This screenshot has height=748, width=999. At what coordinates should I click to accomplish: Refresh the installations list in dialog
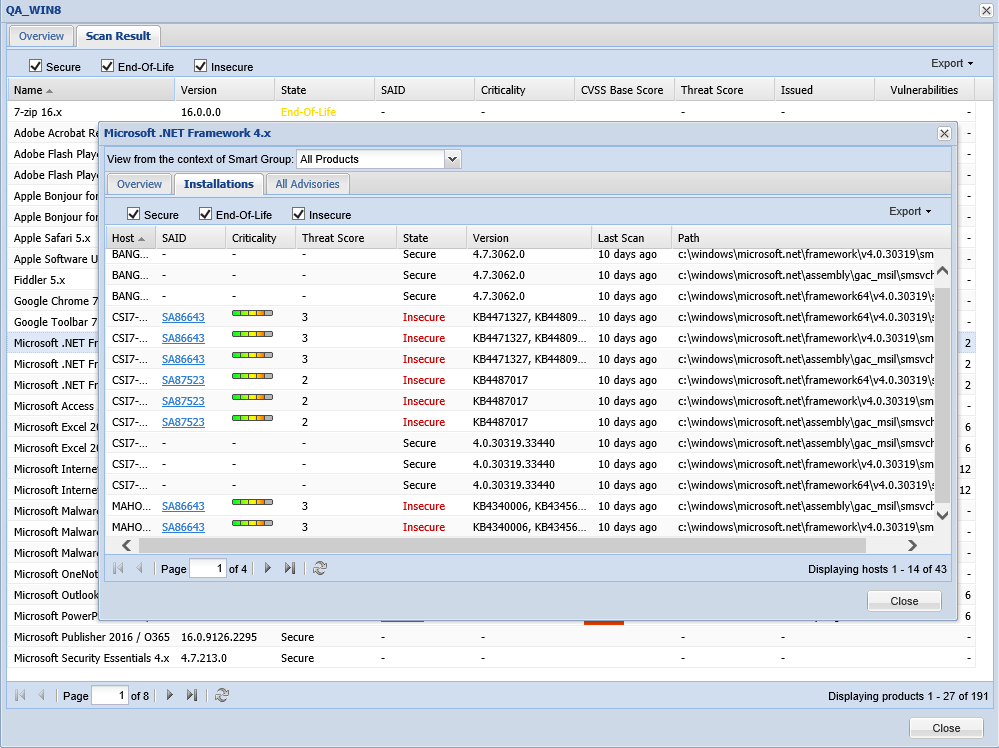[x=320, y=568]
